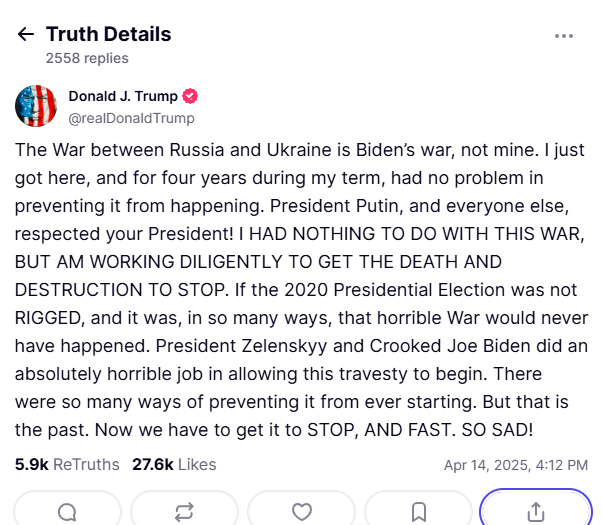
Task: Reply using the speech bubble icon
Action: click(68, 511)
